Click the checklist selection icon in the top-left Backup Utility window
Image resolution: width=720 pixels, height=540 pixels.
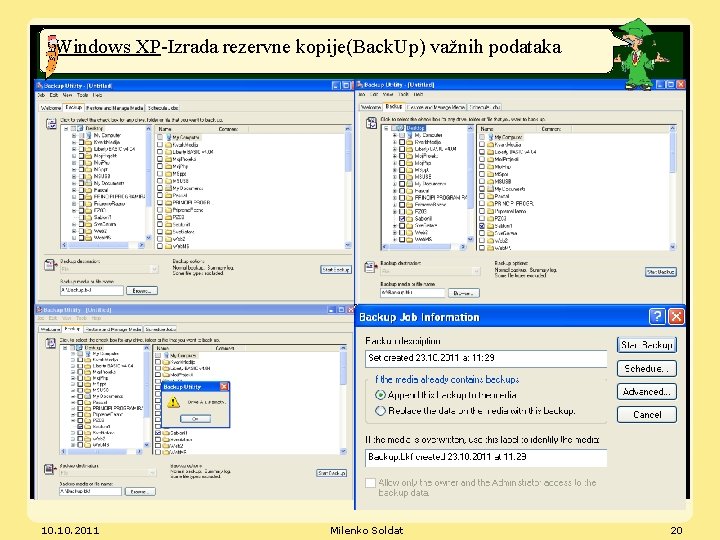(51, 124)
